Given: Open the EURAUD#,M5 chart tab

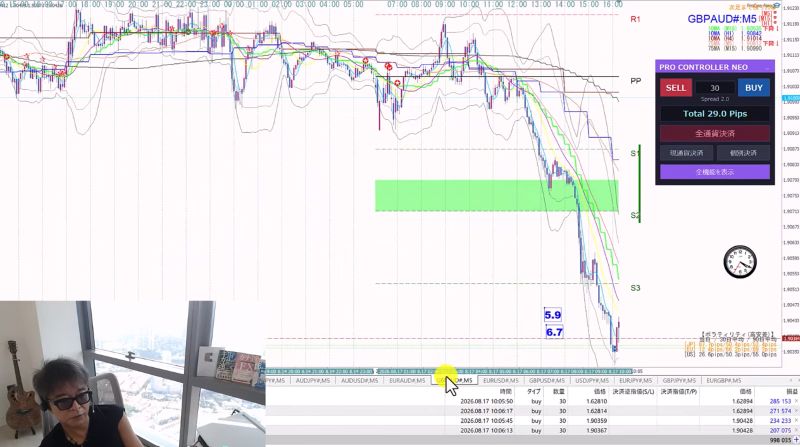Looking at the screenshot, I should pos(407,381).
